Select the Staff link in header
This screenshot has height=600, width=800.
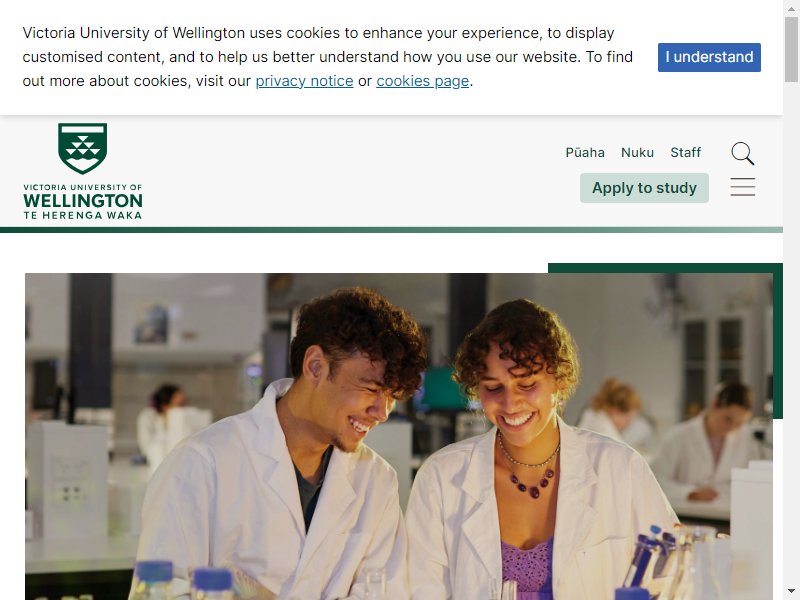coord(685,153)
